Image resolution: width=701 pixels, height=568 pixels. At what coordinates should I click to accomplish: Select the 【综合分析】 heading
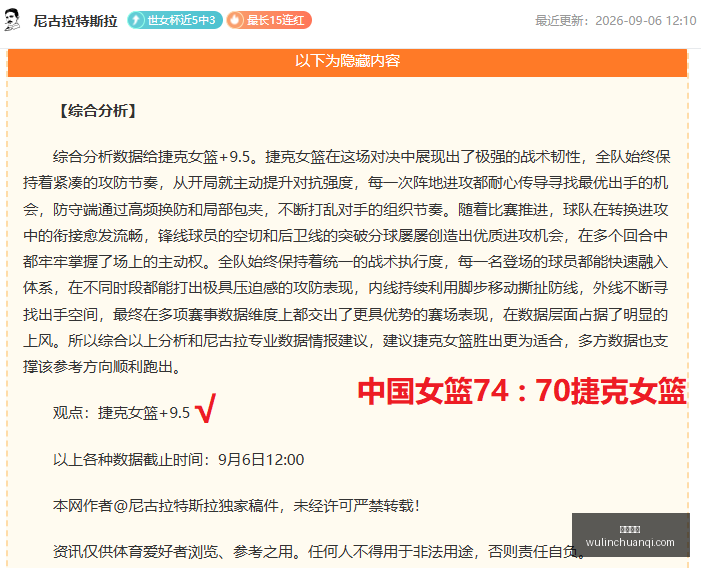[x=97, y=111]
